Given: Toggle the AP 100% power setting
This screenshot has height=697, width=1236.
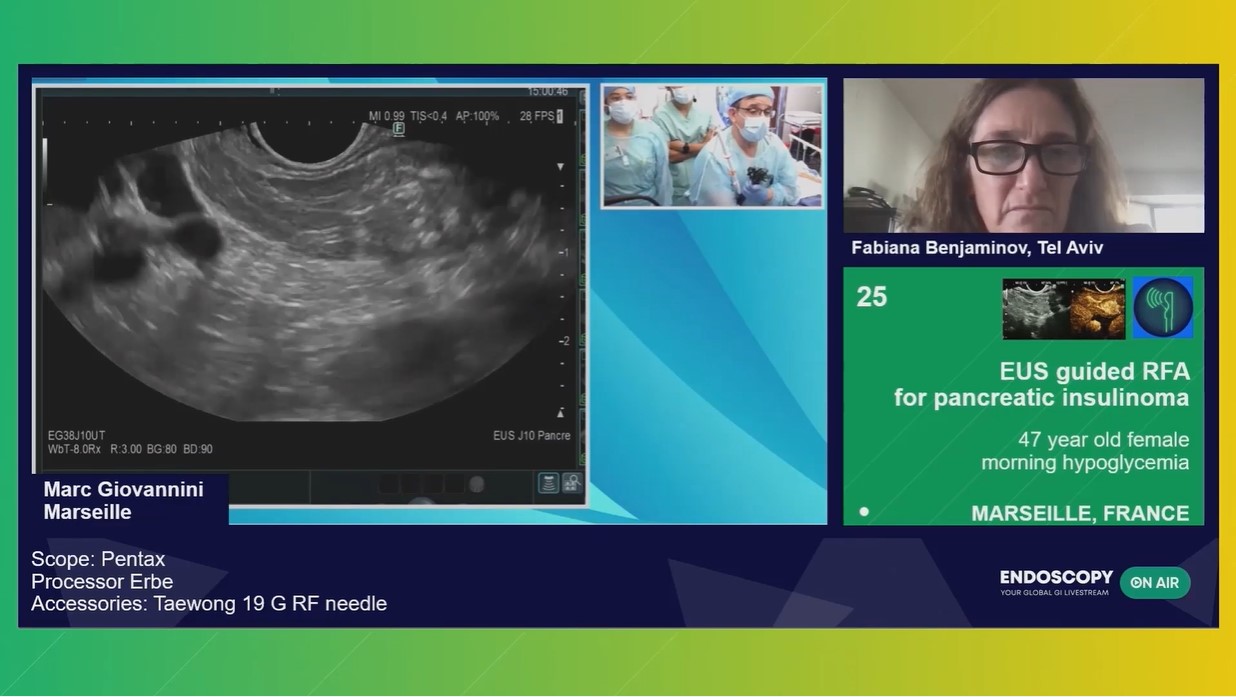Looking at the screenshot, I should 477,115.
